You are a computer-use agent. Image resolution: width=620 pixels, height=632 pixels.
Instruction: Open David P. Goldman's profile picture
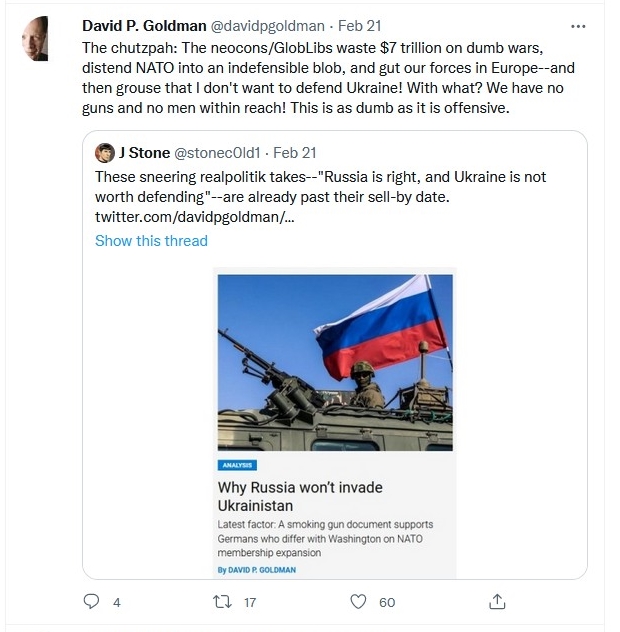[35, 38]
